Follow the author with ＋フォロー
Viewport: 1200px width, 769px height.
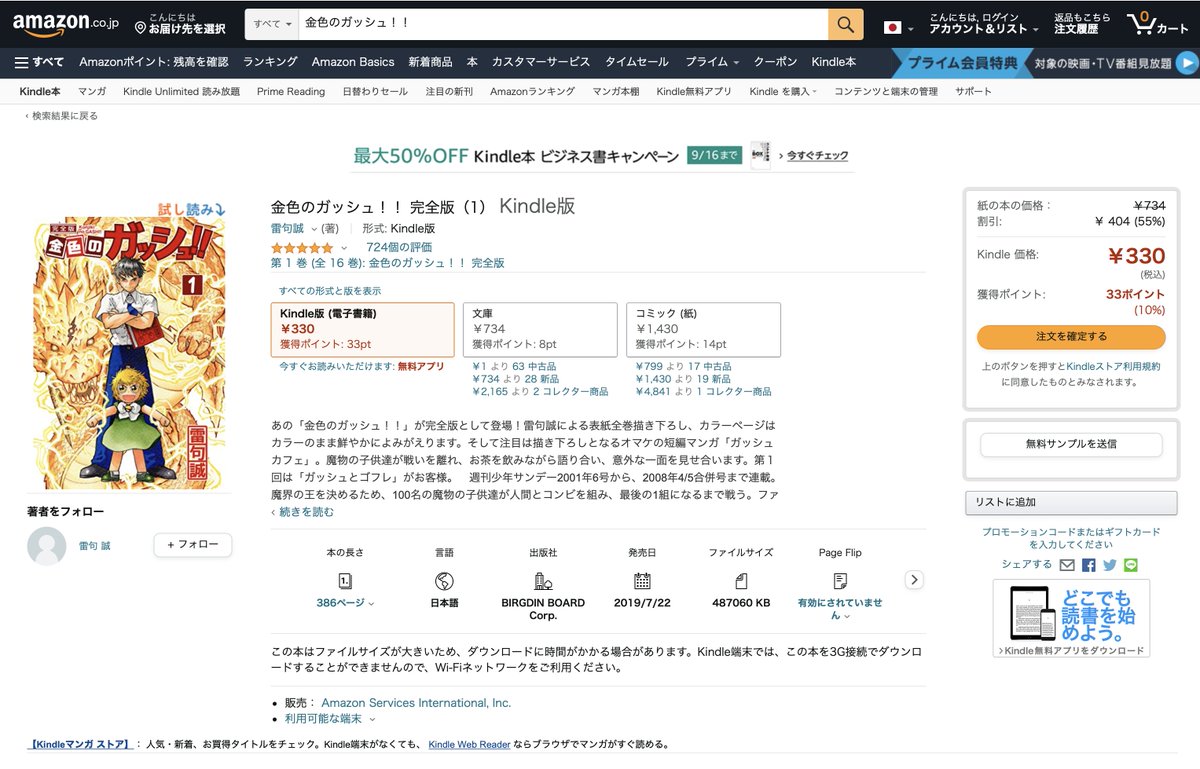[x=192, y=545]
